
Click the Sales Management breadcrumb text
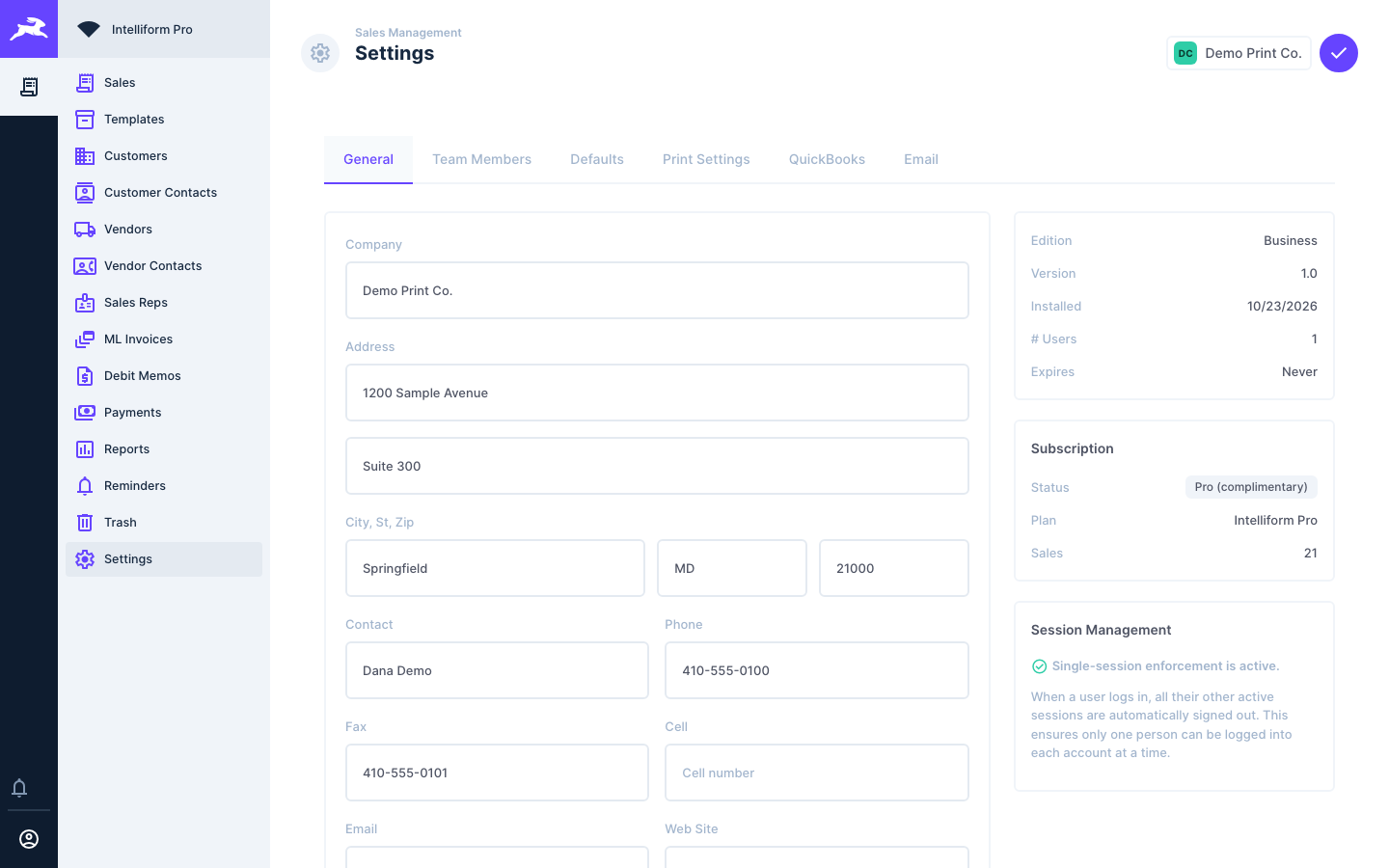click(x=408, y=33)
